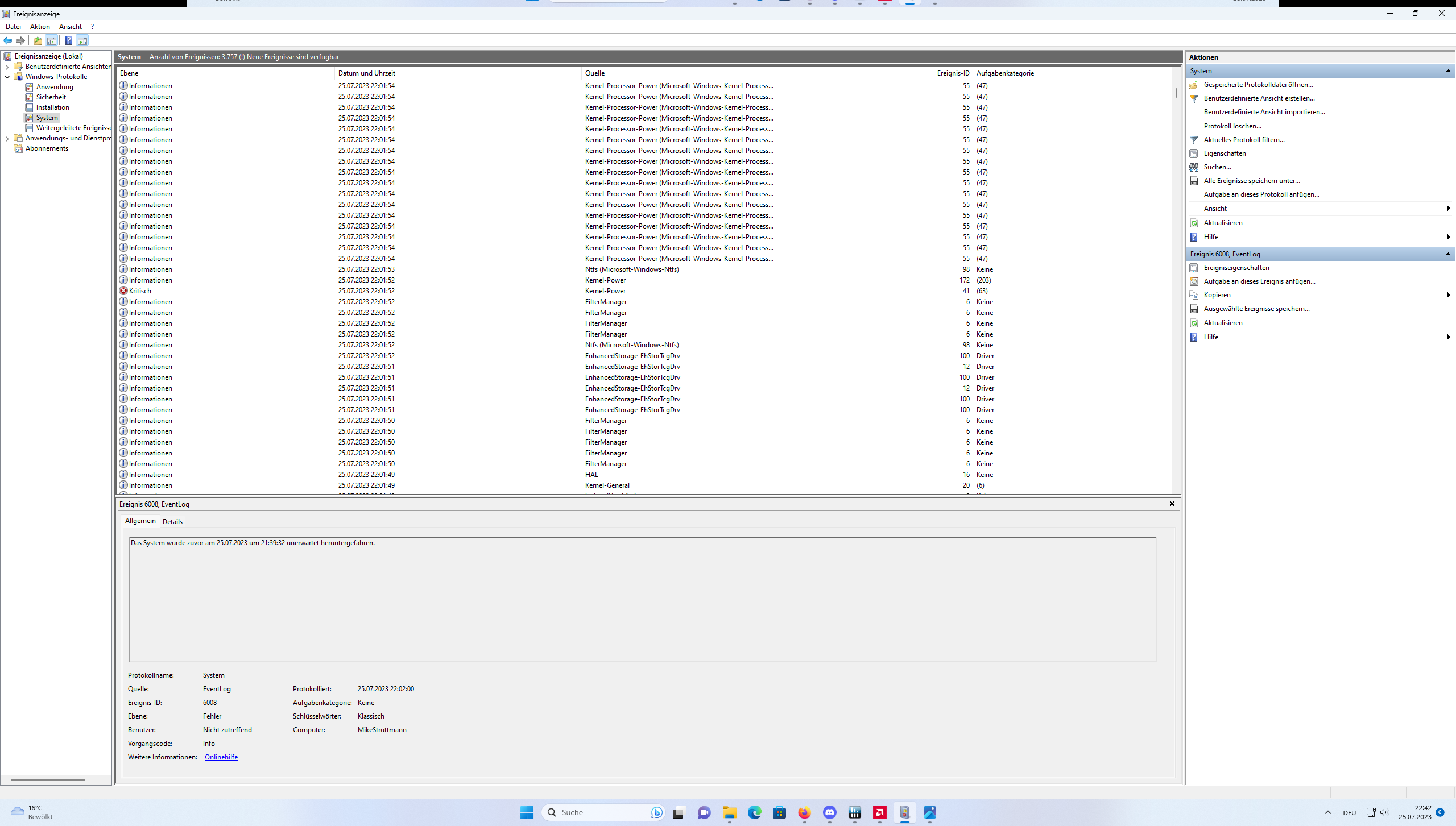Expand Benutzerdefinierte Ansichten tree node
The image size is (1456, 826).
coord(7,67)
